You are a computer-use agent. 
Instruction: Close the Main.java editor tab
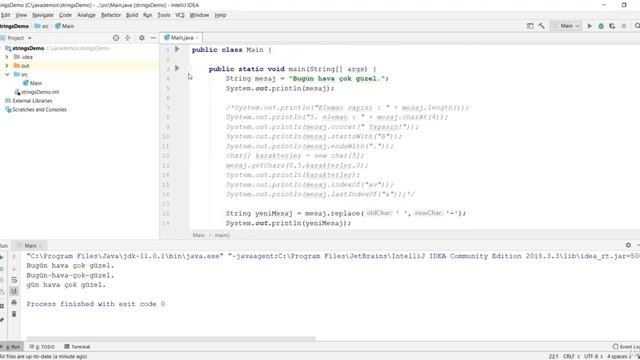[198, 38]
